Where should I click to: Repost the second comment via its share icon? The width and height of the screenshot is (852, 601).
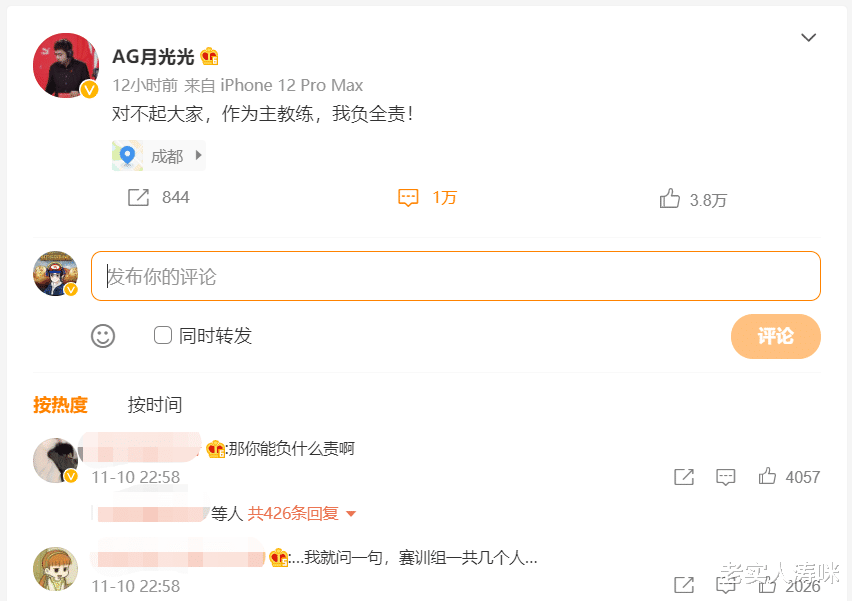684,585
